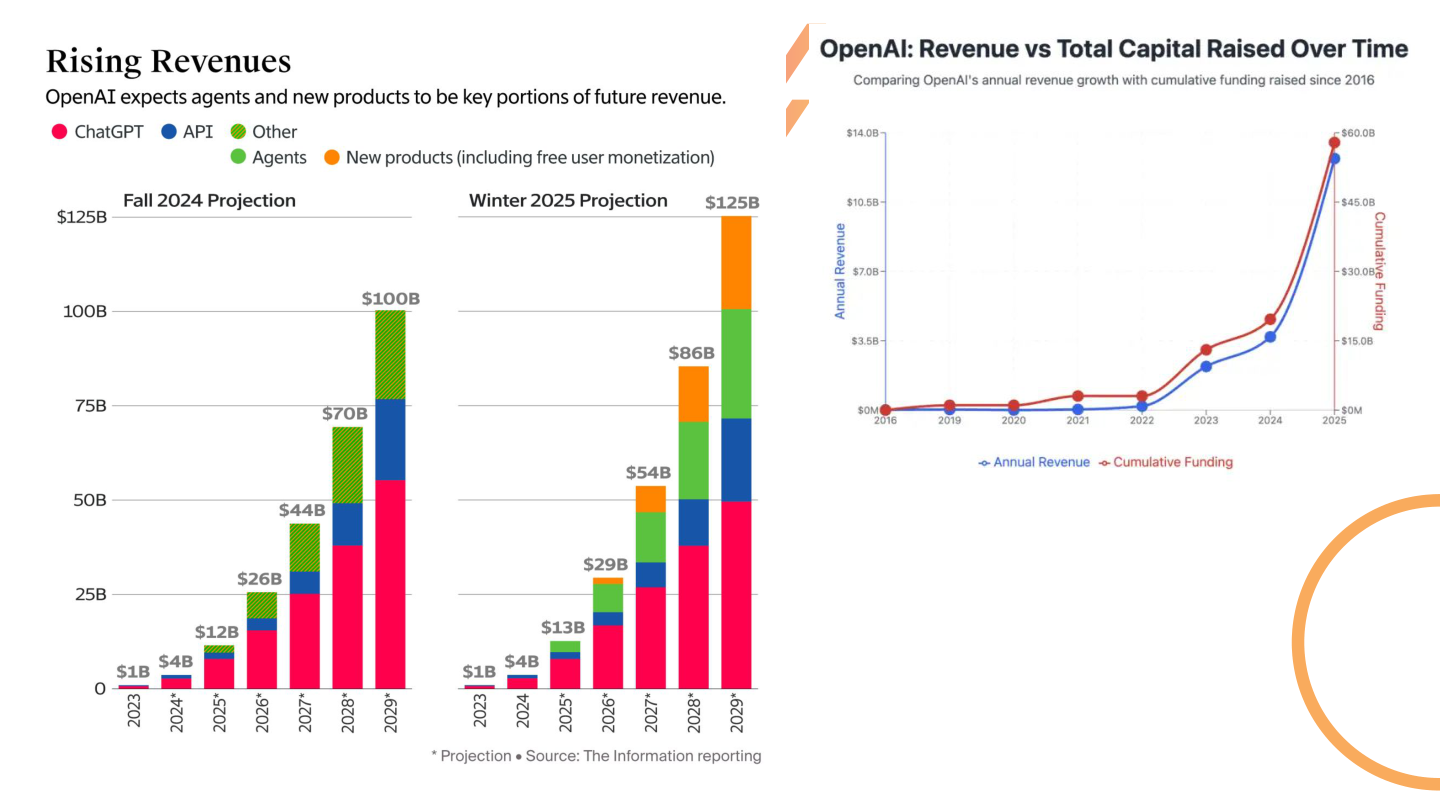Toggle the "Cumulative Funding" legend entry
Viewport: 1440px width, 810px height.
1166,462
